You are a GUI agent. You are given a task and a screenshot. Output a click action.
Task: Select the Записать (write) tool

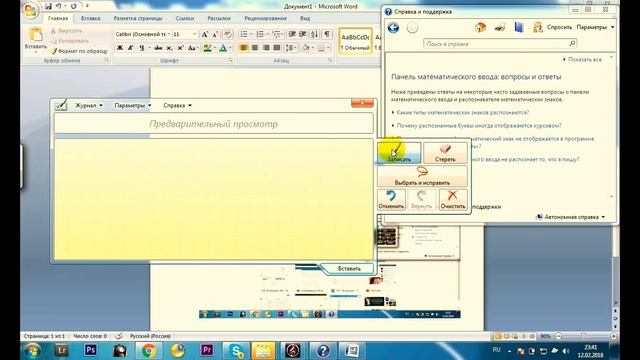coord(399,153)
